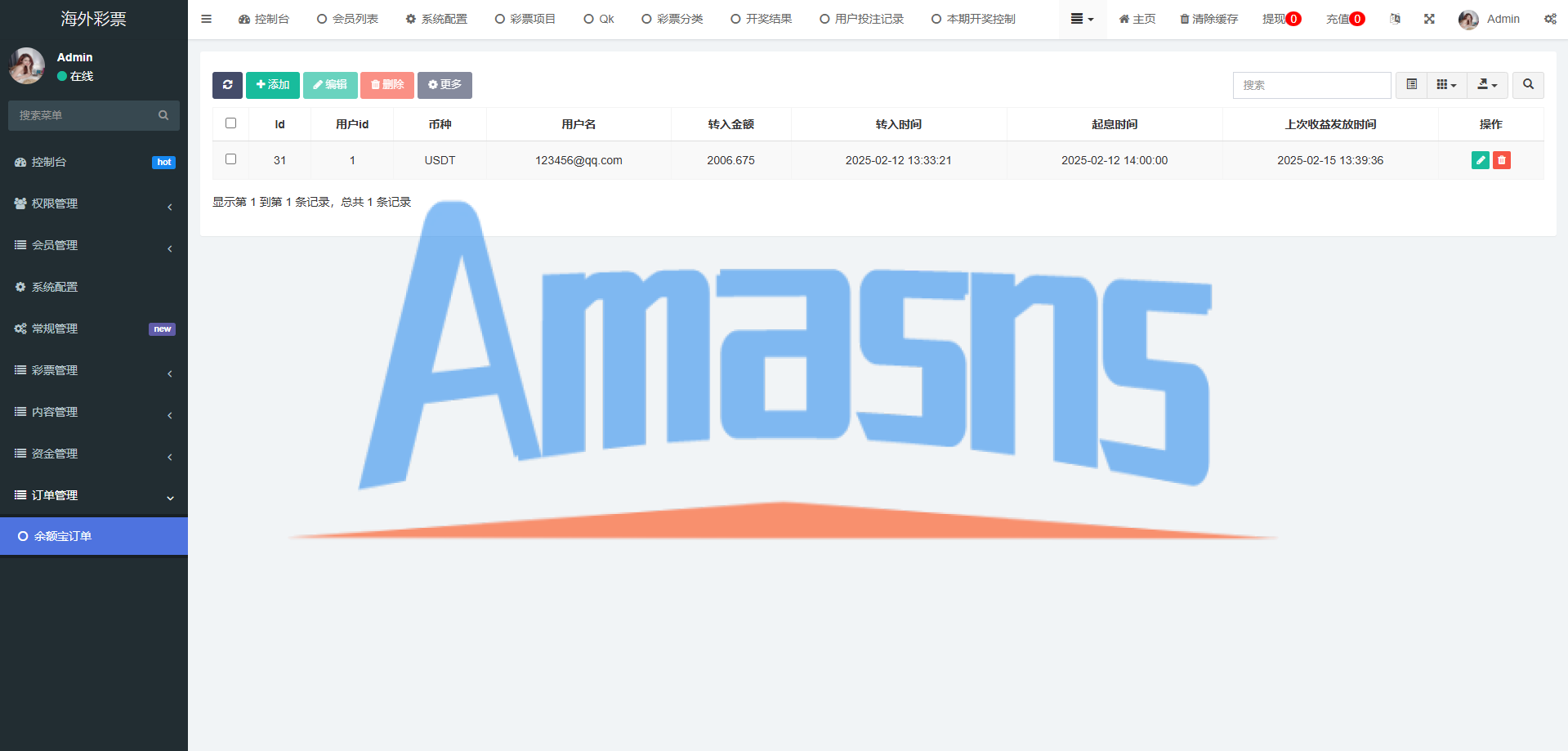Viewport: 1568px width, 751px height.
Task: Click the USDT currency cell
Action: tap(440, 160)
